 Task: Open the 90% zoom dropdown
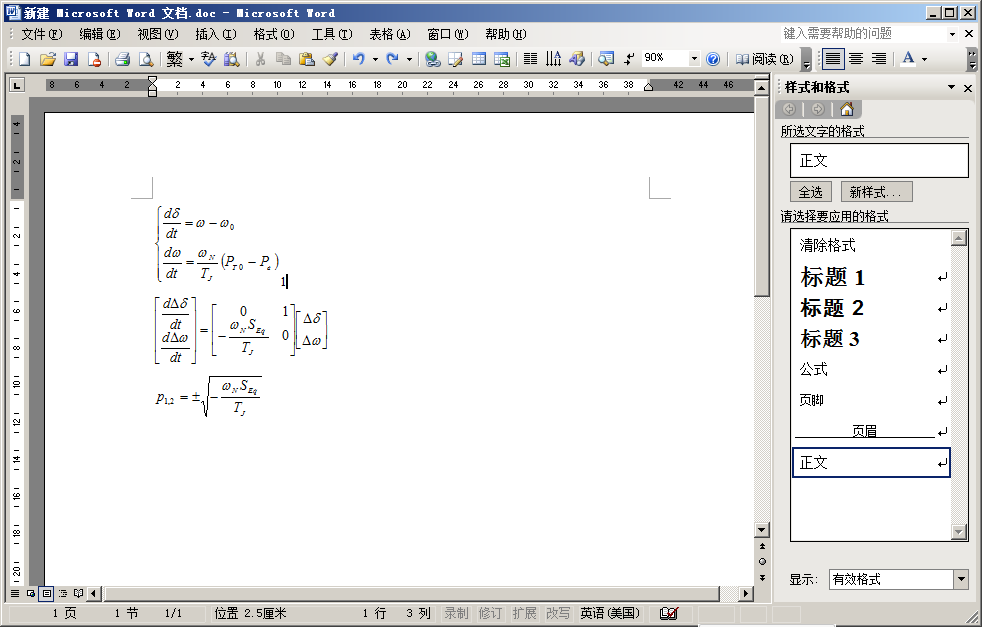(694, 59)
